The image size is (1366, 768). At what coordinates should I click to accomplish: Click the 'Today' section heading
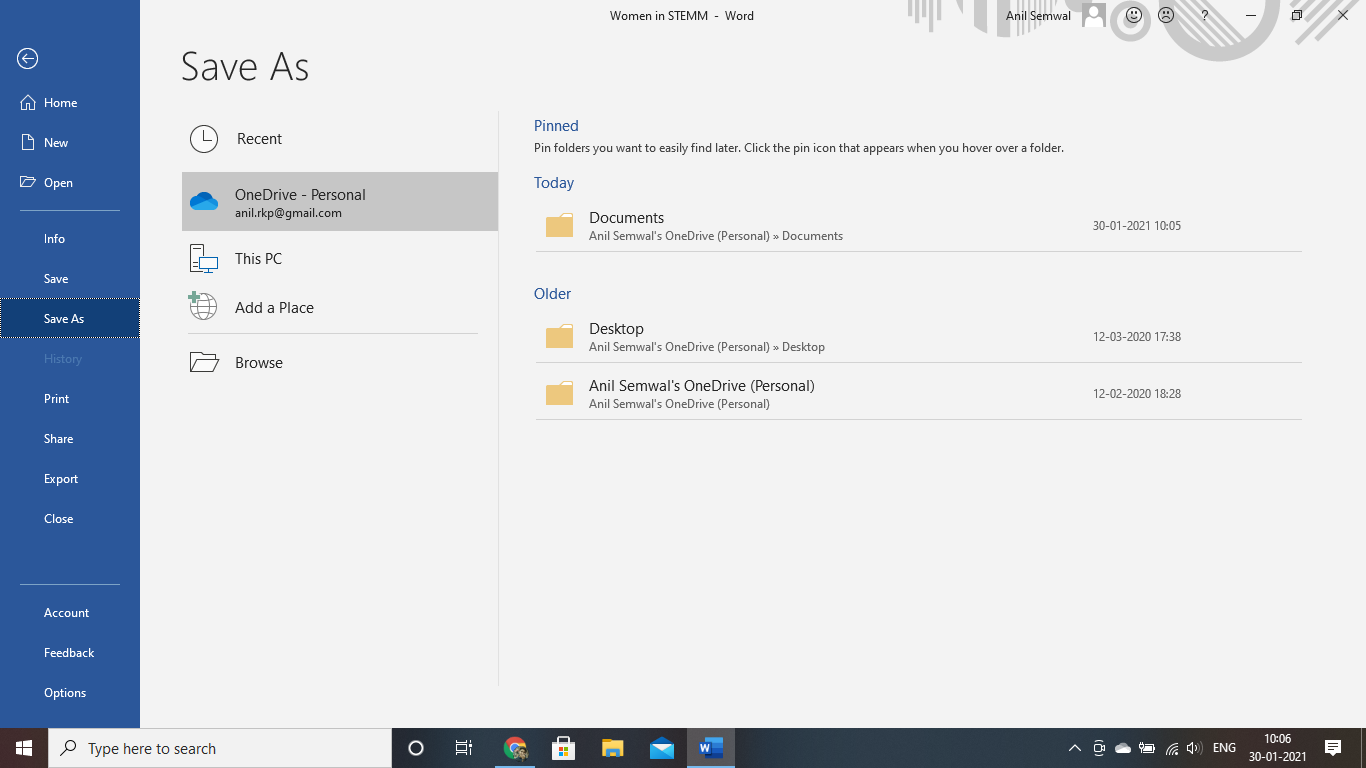pos(554,183)
